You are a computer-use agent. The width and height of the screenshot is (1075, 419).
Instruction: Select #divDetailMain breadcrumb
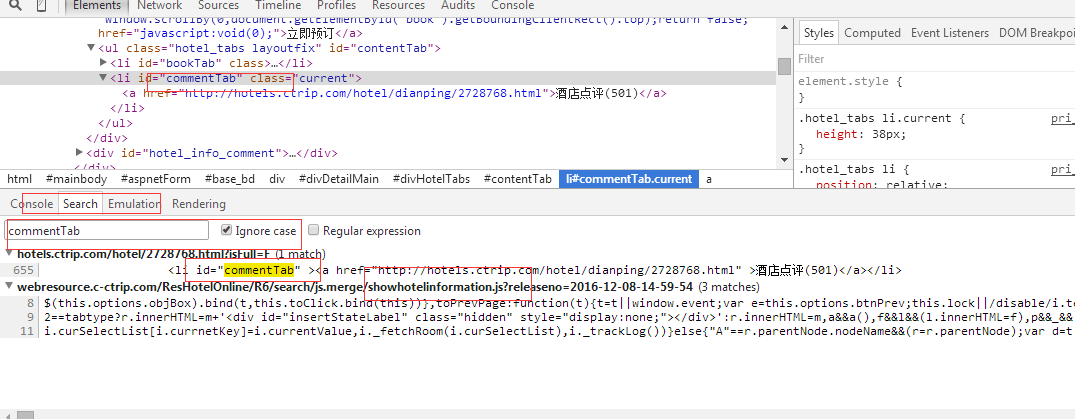click(339, 179)
